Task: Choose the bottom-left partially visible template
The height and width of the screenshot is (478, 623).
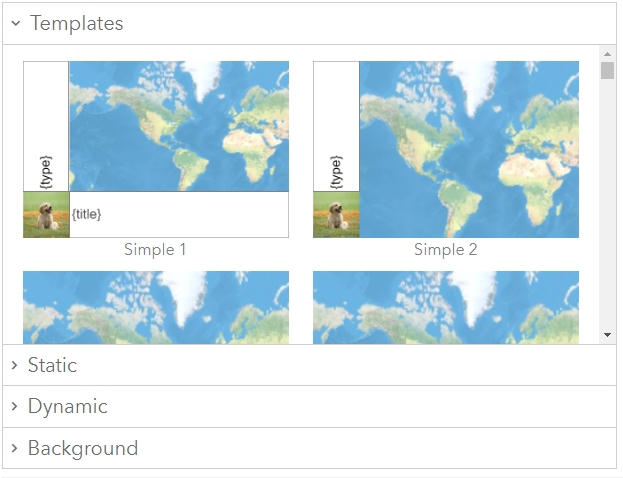Action: click(x=156, y=307)
